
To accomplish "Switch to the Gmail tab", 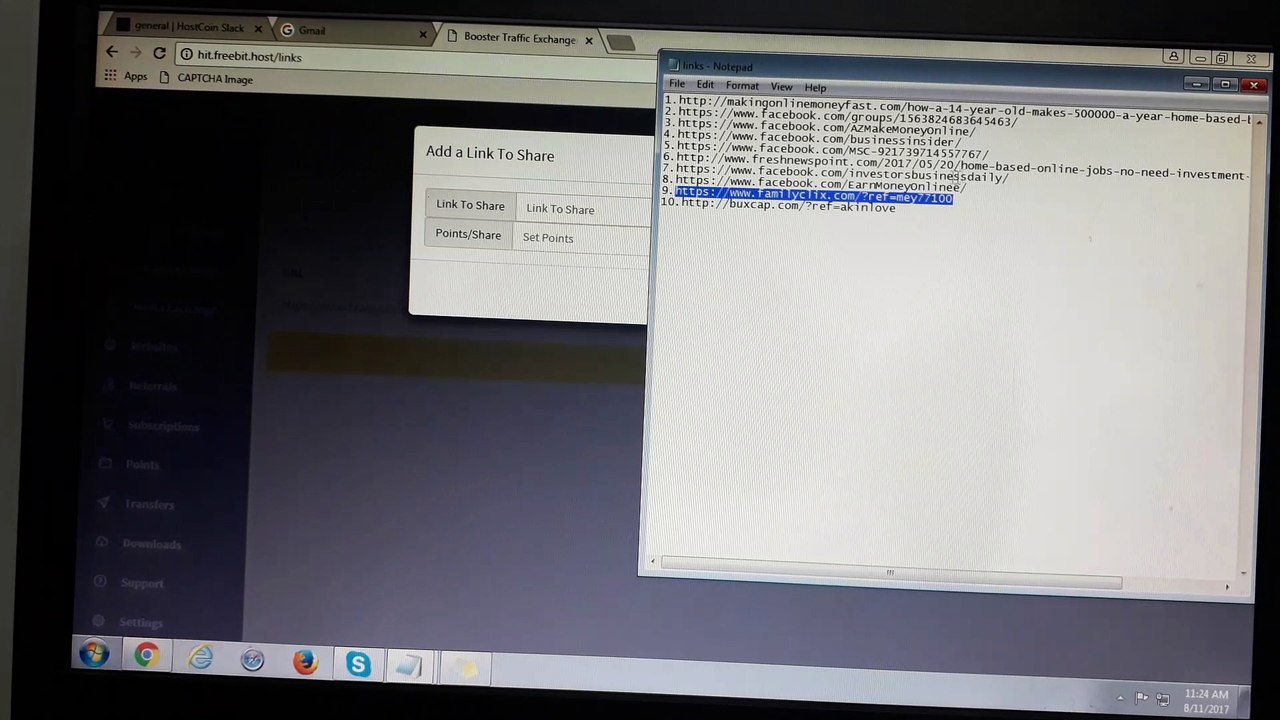I will pos(350,31).
